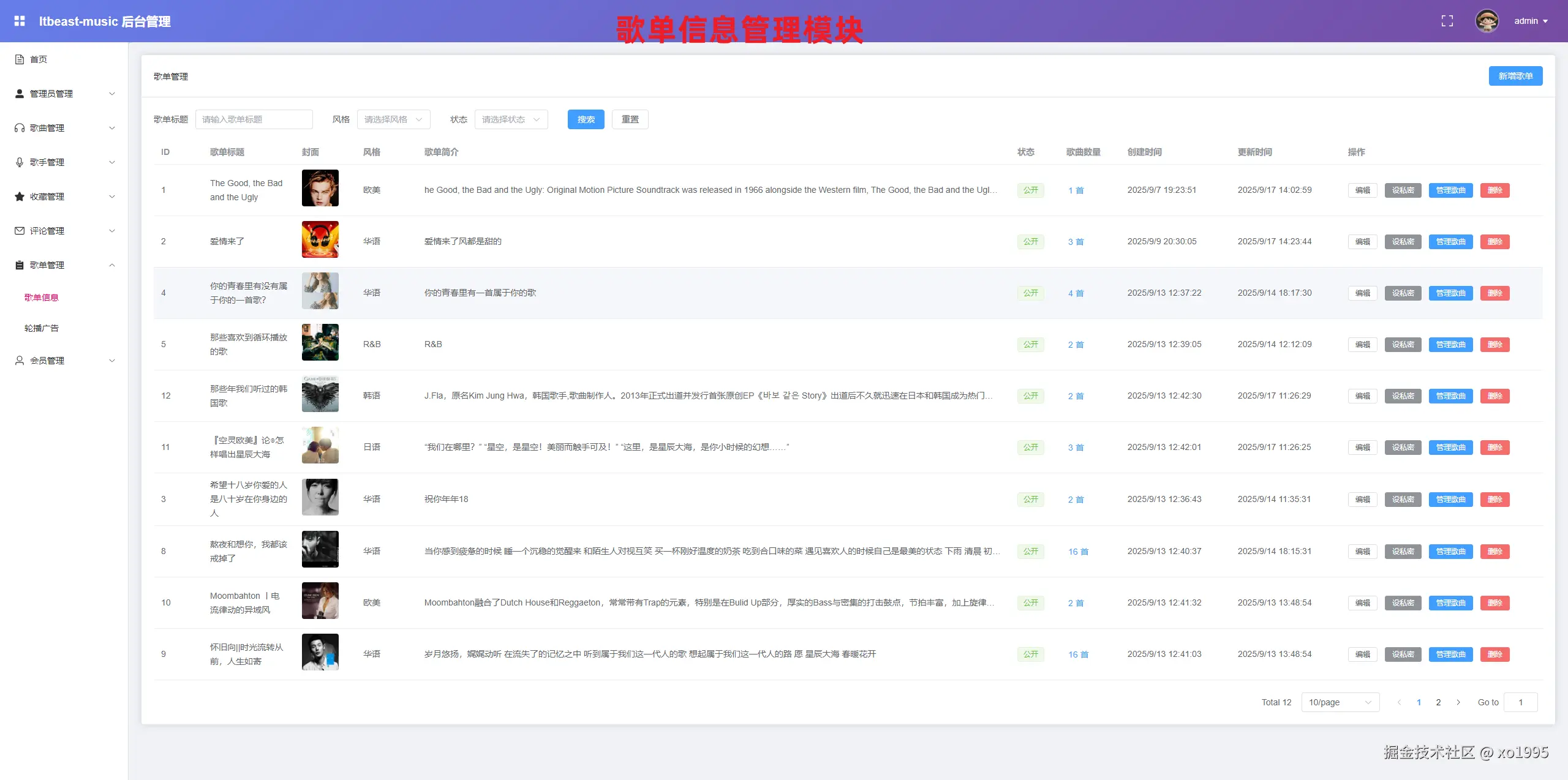Click the fullscreen toggle icon in header
Viewport: 1568px width, 780px height.
pyautogui.click(x=1447, y=21)
